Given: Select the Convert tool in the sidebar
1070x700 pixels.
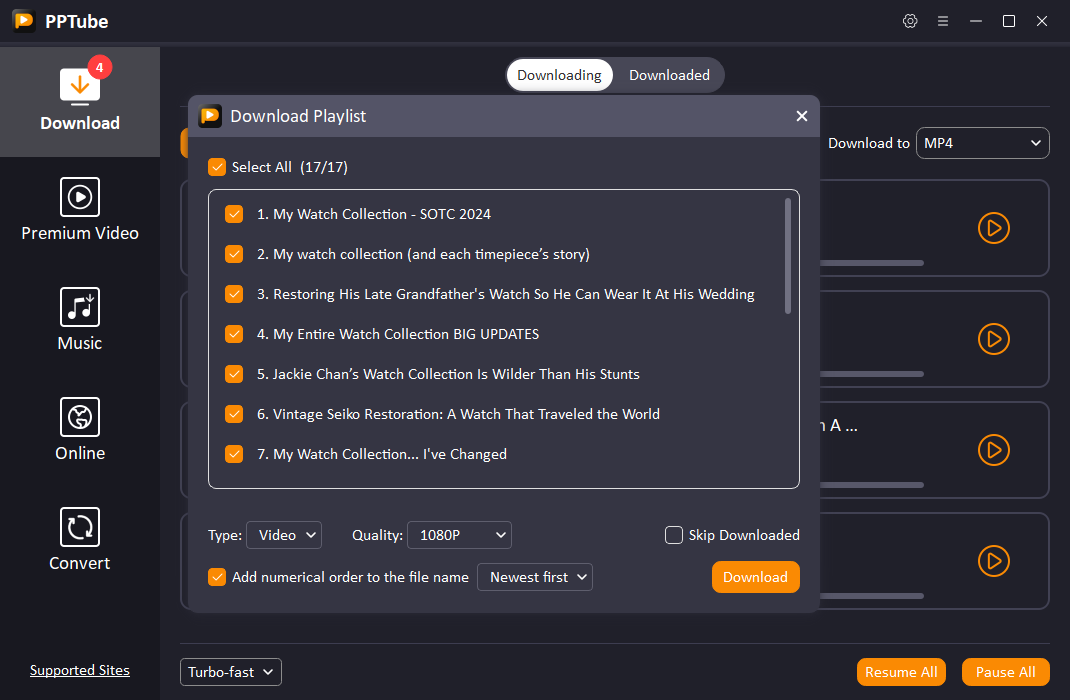Looking at the screenshot, I should point(79,540).
